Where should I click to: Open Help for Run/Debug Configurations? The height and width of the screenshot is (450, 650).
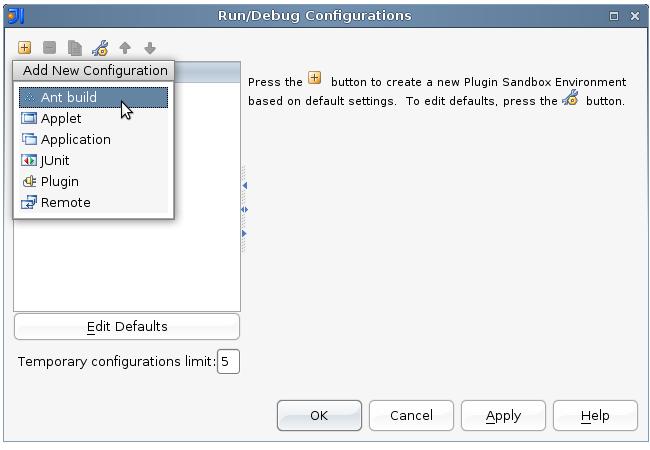pos(595,416)
